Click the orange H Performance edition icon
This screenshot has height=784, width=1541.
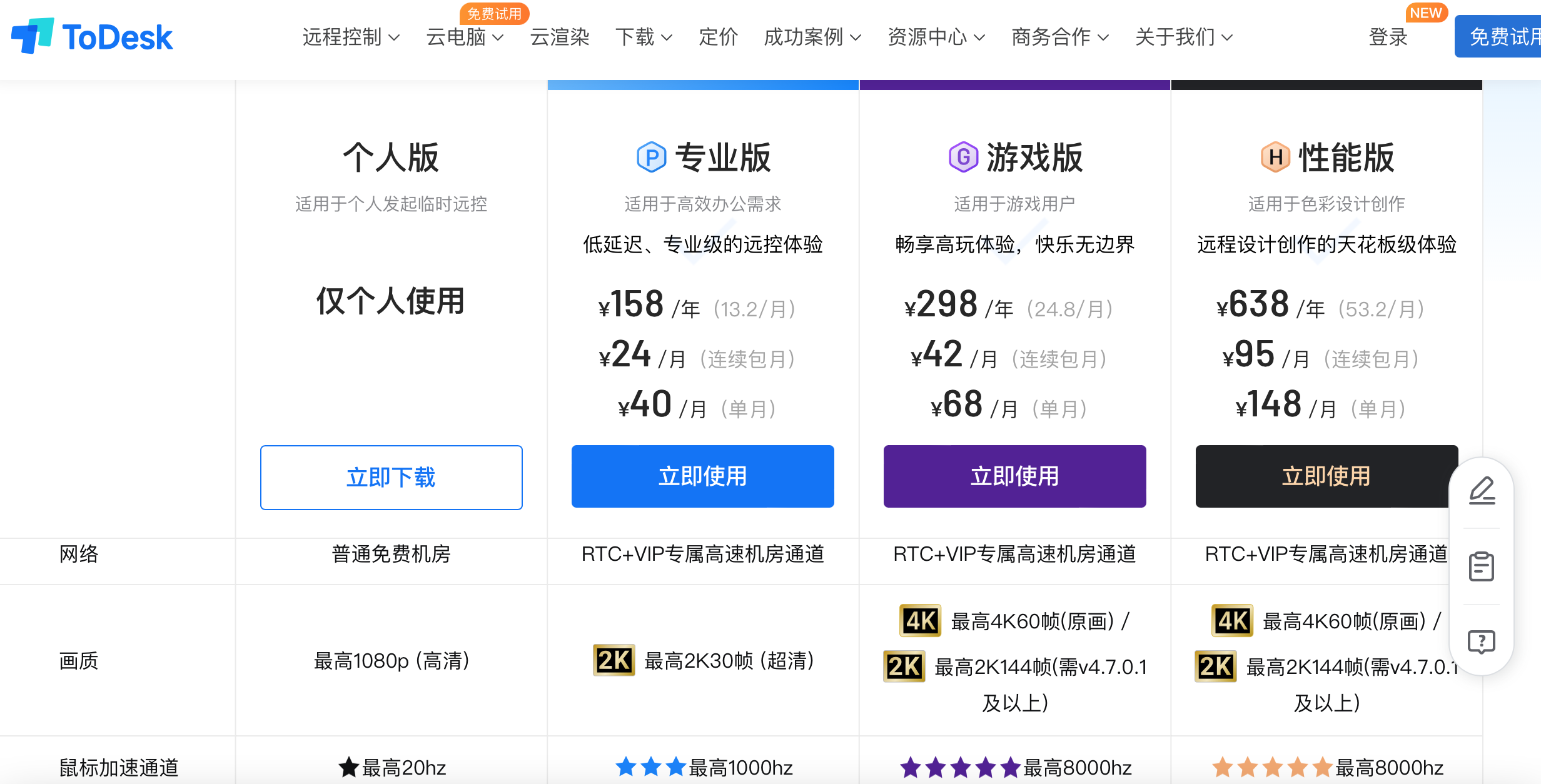(x=1275, y=157)
